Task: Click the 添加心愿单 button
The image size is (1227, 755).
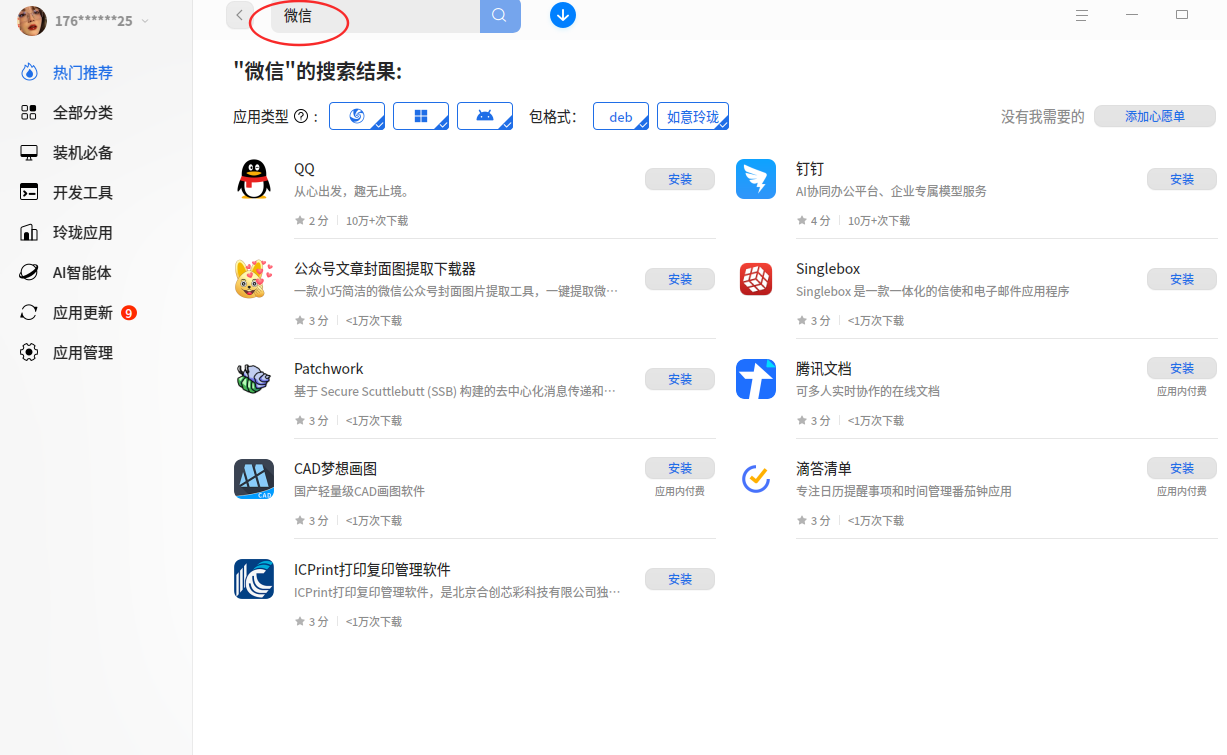Action: point(1155,116)
